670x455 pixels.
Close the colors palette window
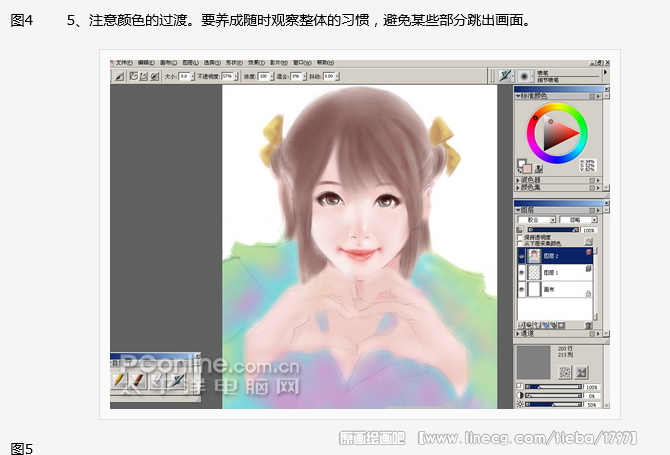pyautogui.click(x=606, y=89)
